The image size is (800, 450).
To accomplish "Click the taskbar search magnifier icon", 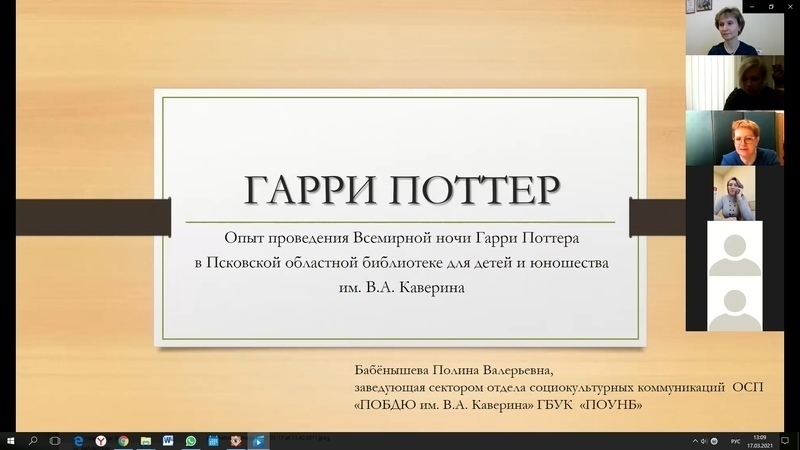I will [x=33, y=440].
